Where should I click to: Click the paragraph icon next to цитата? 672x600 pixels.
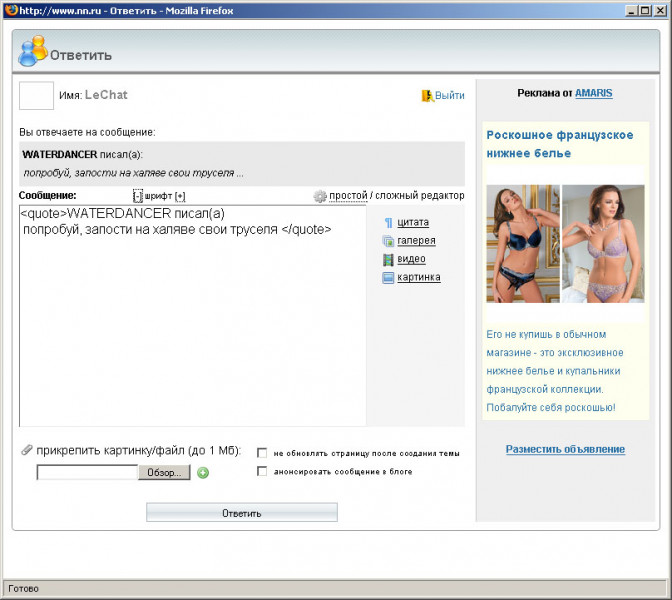point(388,222)
